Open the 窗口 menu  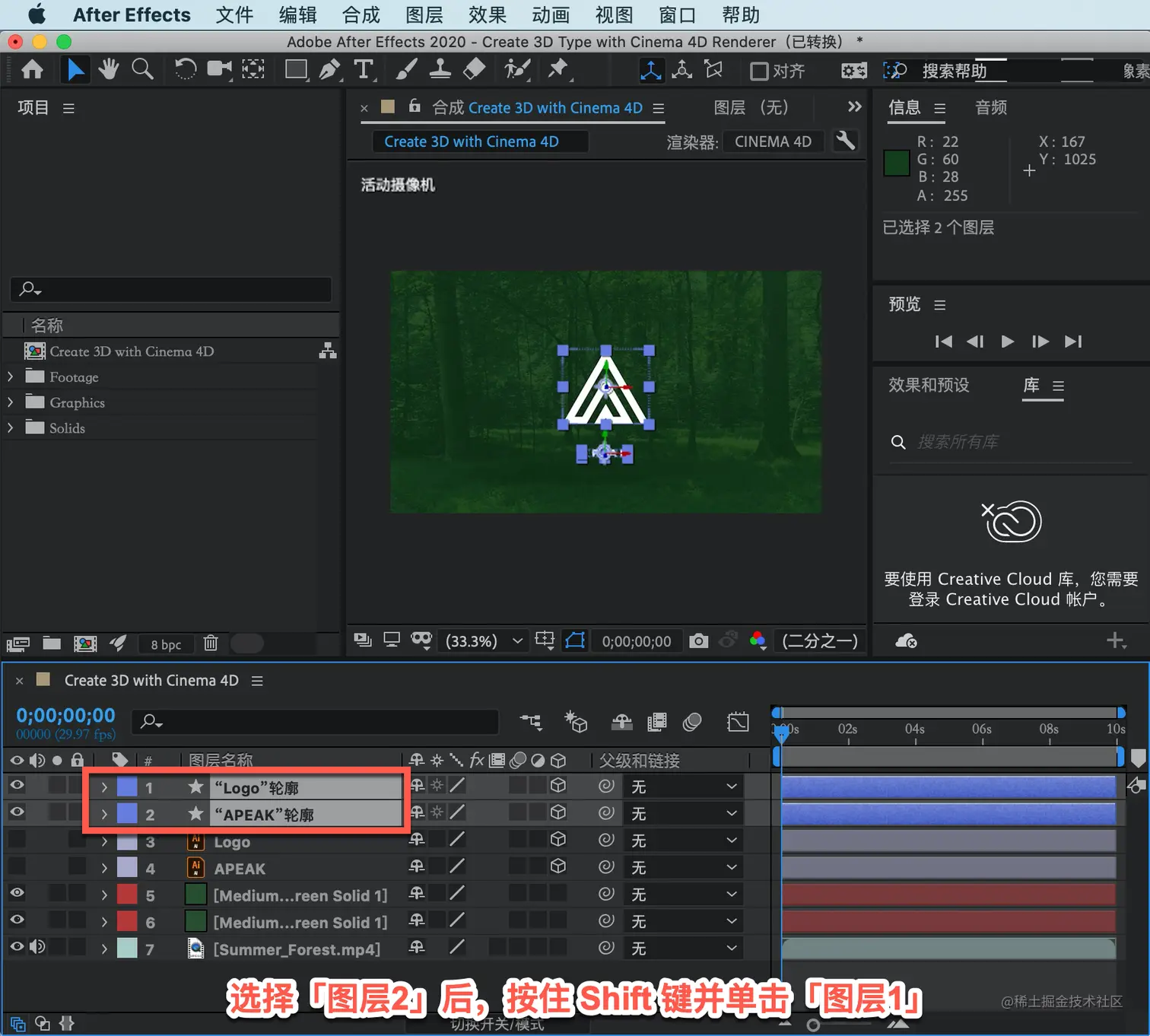pos(677,14)
